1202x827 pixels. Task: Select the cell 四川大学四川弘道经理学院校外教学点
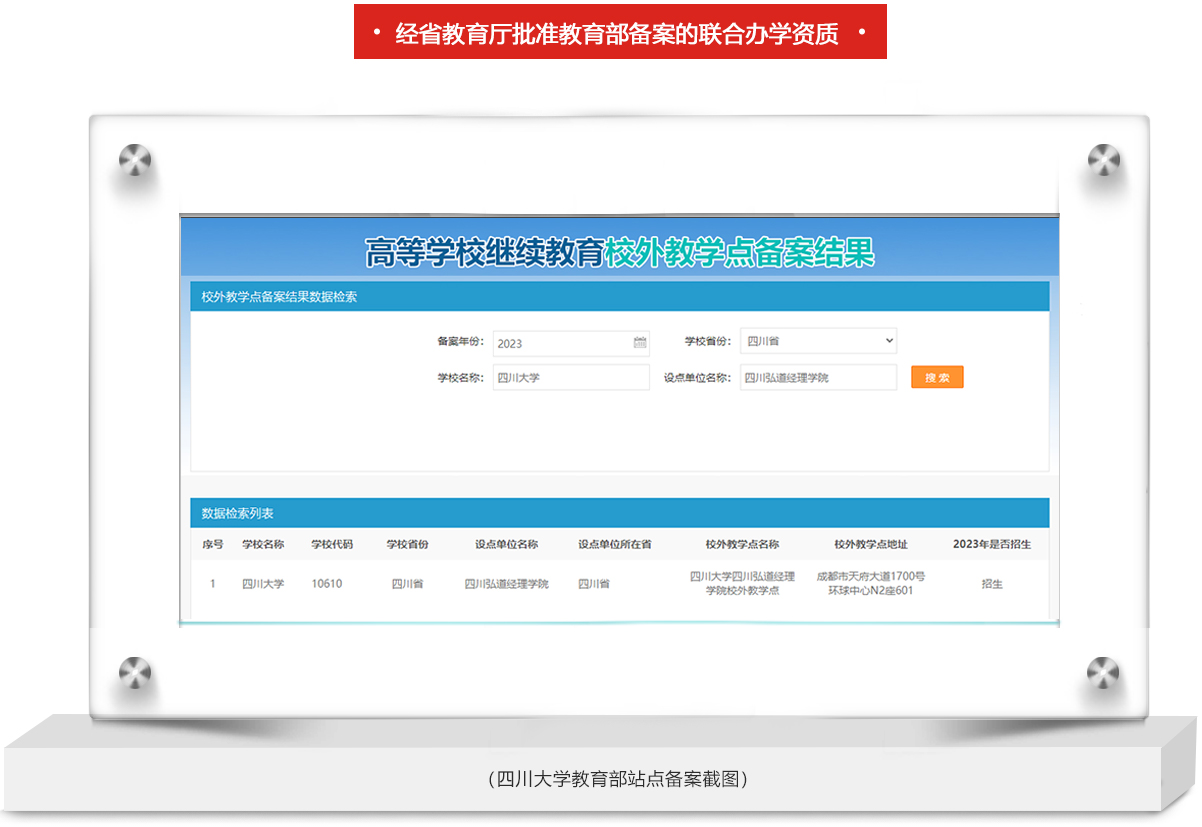[742, 584]
